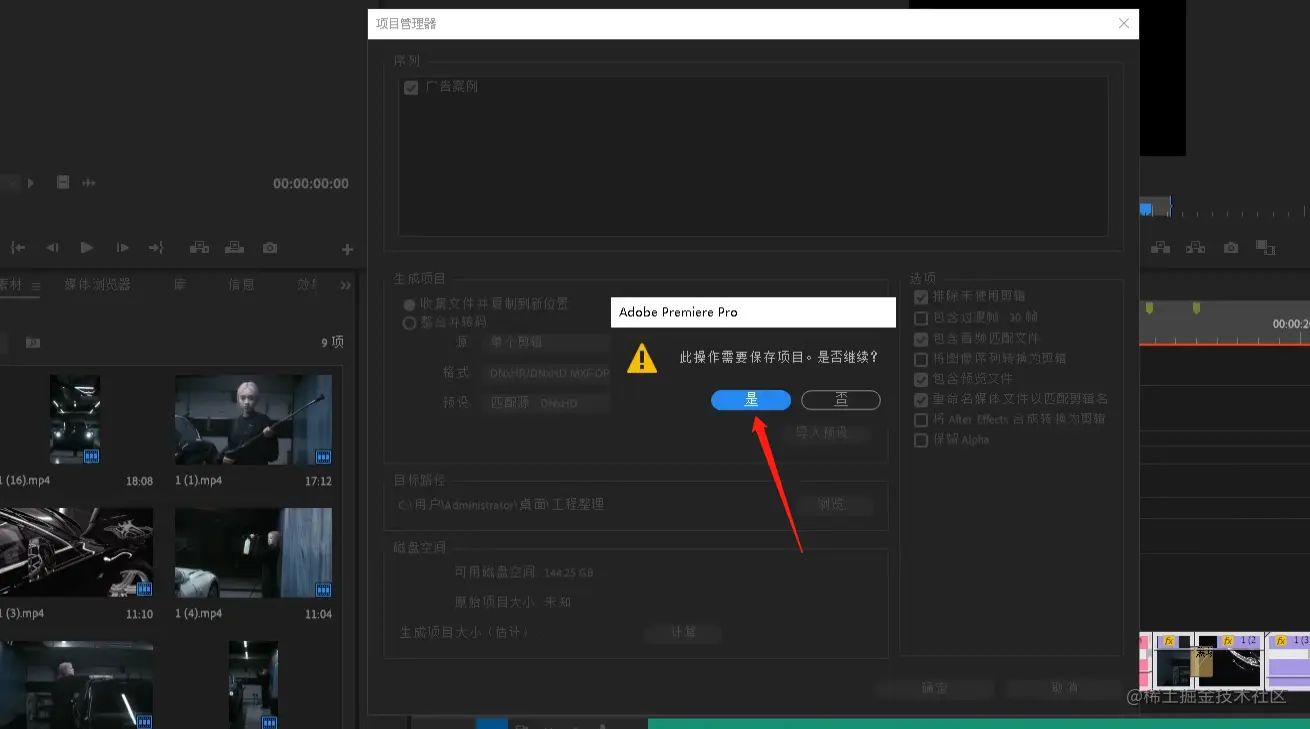Export frame with source monitor camera icon
This screenshot has width=1310, height=729.
tap(270, 247)
